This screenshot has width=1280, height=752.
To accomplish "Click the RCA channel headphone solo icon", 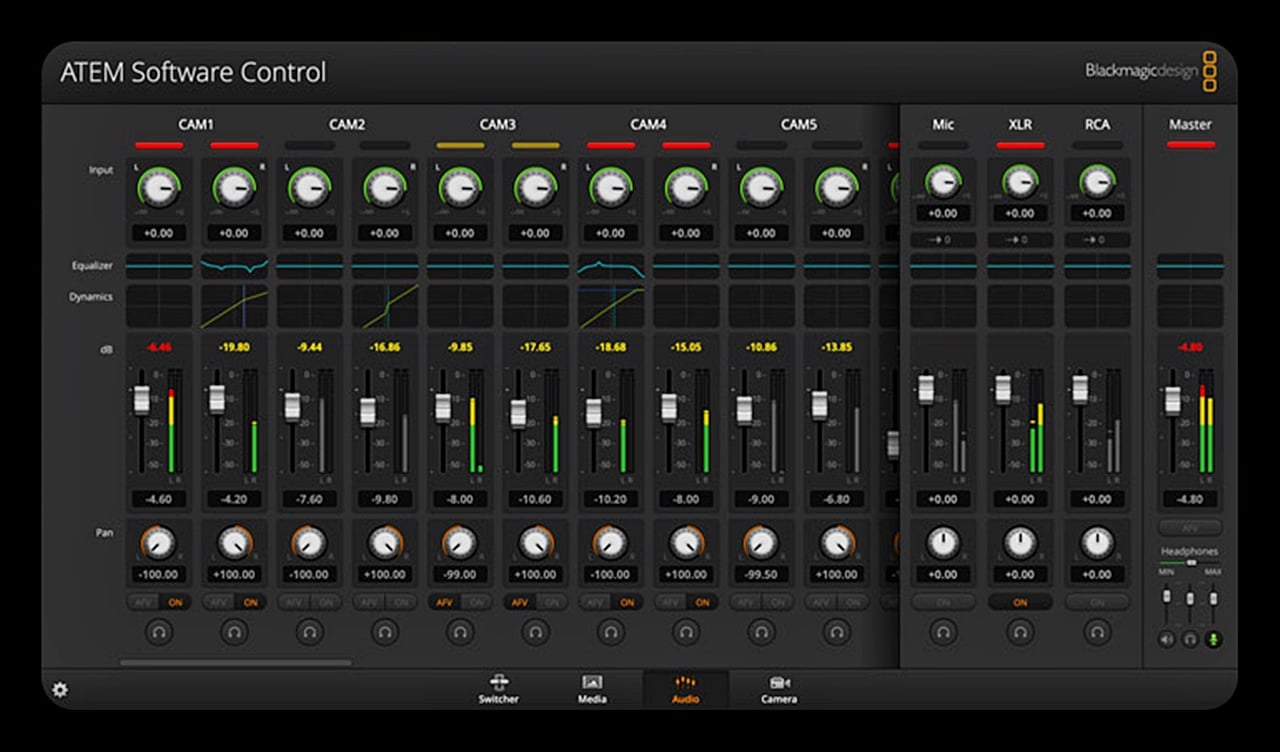I will 1097,632.
